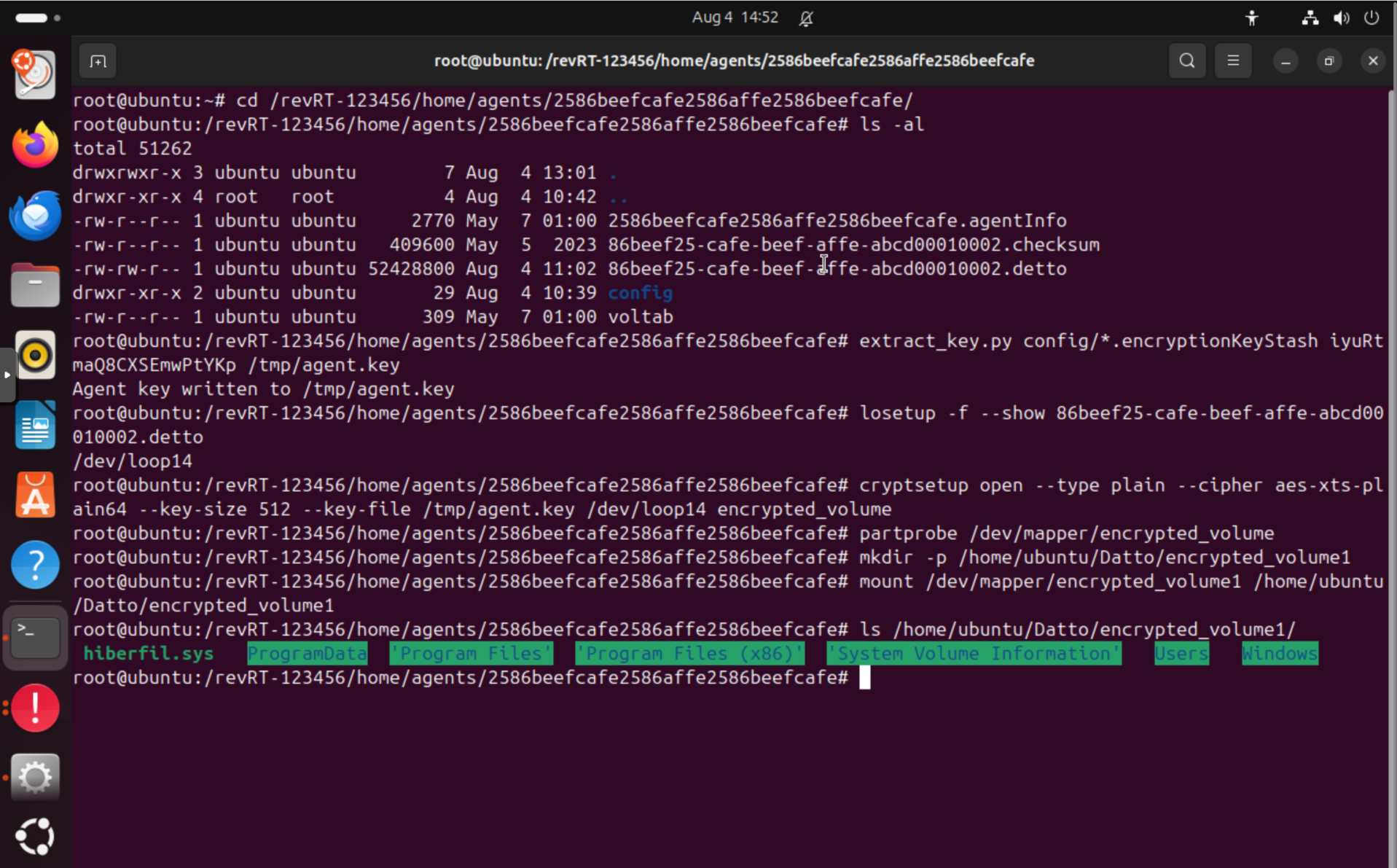Open LibreOffice Writer from dock
Screen dimensions: 1397x868
(x=34, y=425)
